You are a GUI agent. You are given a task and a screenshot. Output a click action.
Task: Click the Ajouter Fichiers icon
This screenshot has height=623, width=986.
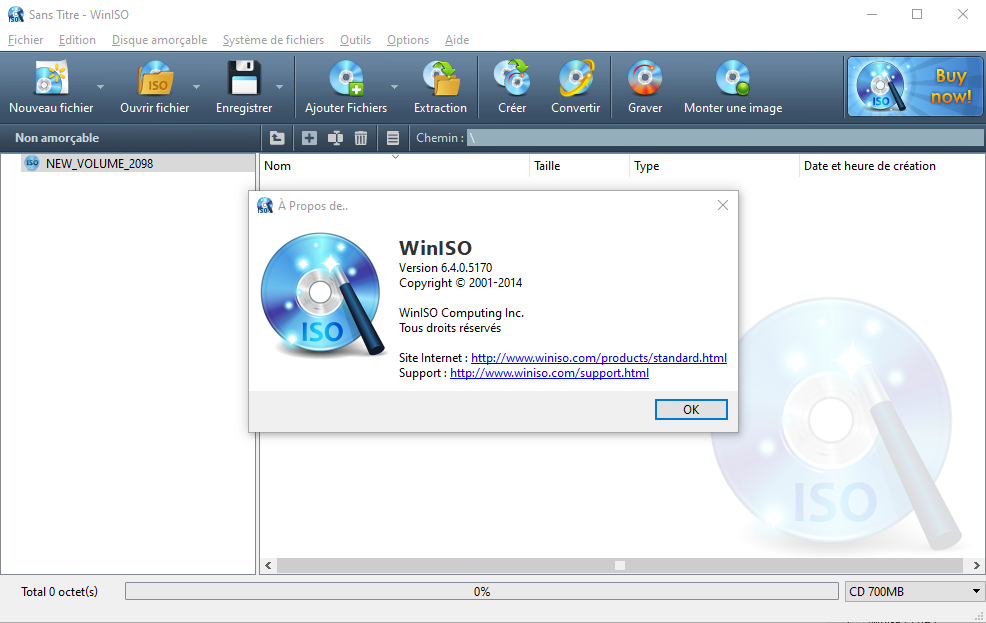pyautogui.click(x=346, y=79)
